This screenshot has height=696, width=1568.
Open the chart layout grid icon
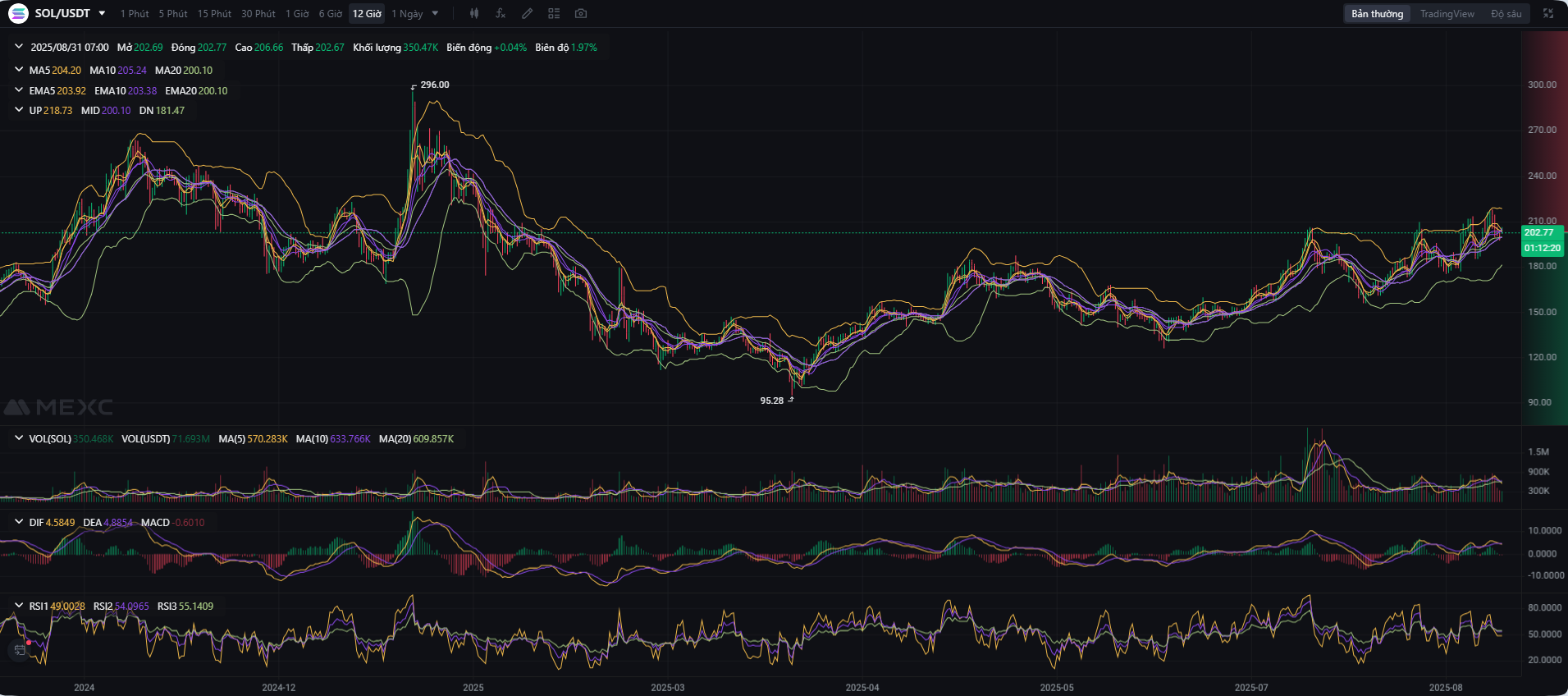point(554,13)
